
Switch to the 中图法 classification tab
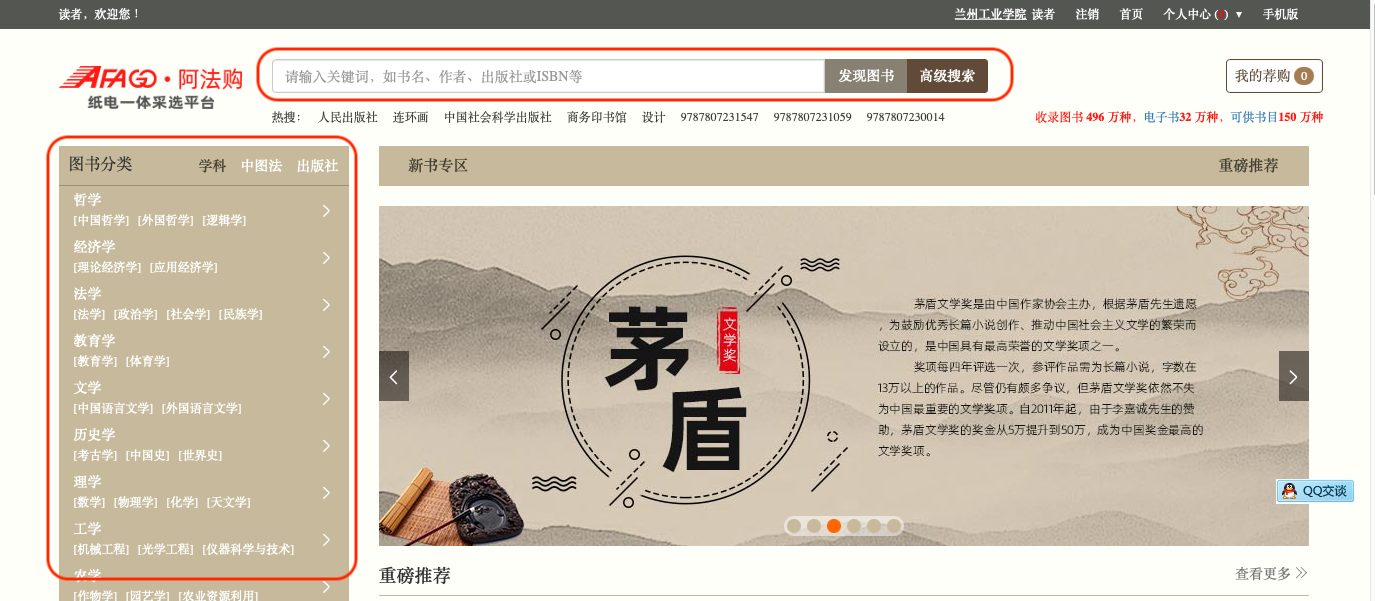coord(261,166)
